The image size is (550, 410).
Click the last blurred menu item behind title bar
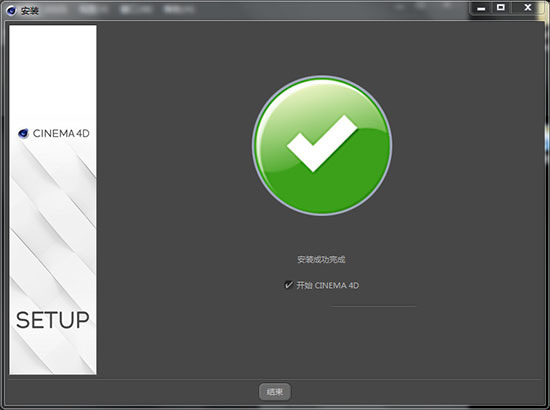coord(179,9)
